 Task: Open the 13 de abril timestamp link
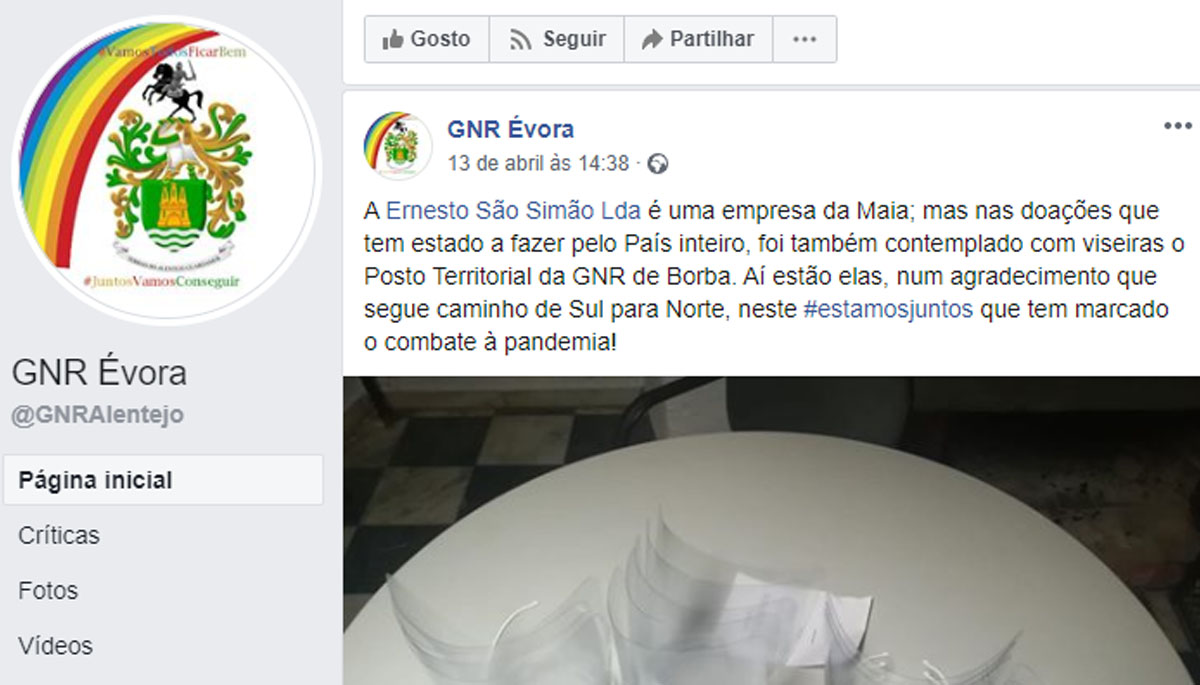(538, 163)
